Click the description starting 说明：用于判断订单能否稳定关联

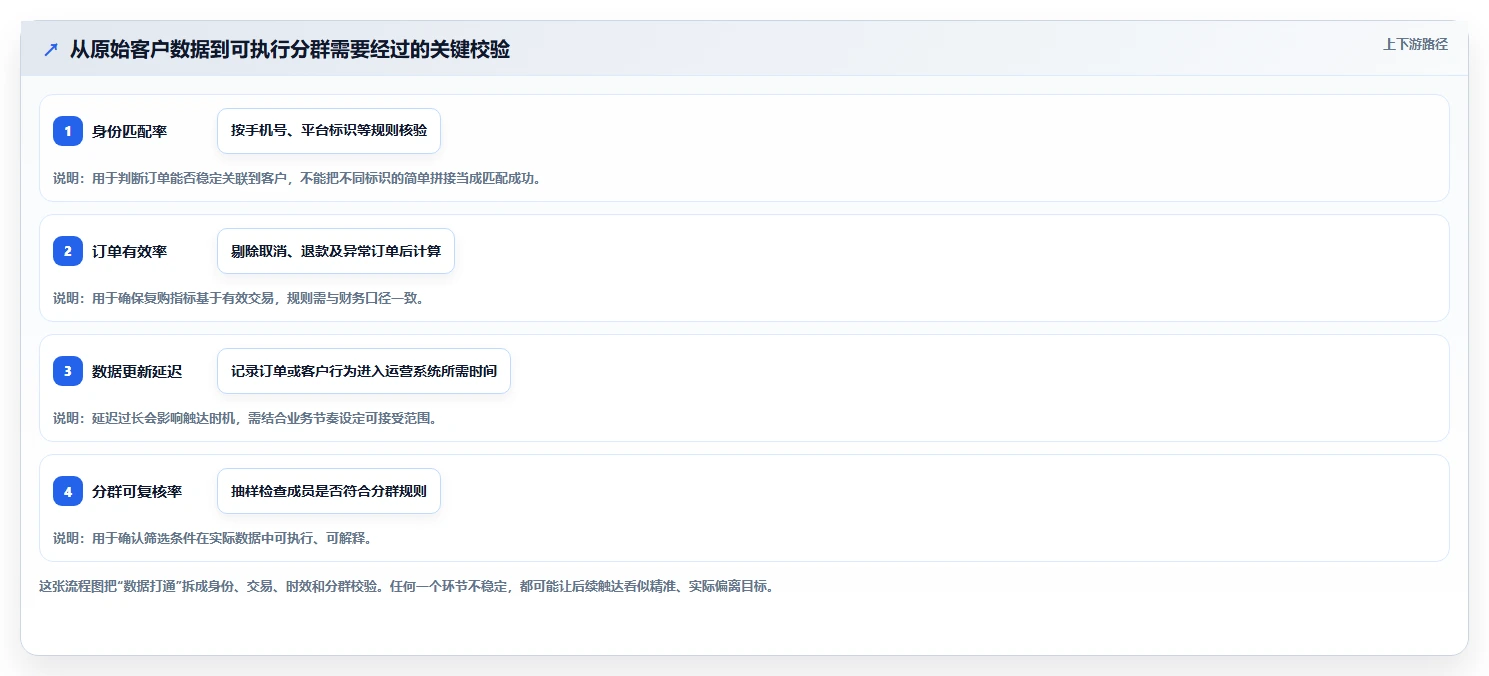pyautogui.click(x=297, y=178)
